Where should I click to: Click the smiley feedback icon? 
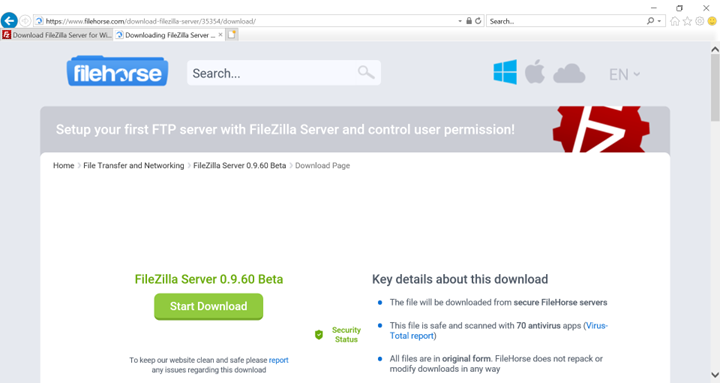click(x=712, y=21)
